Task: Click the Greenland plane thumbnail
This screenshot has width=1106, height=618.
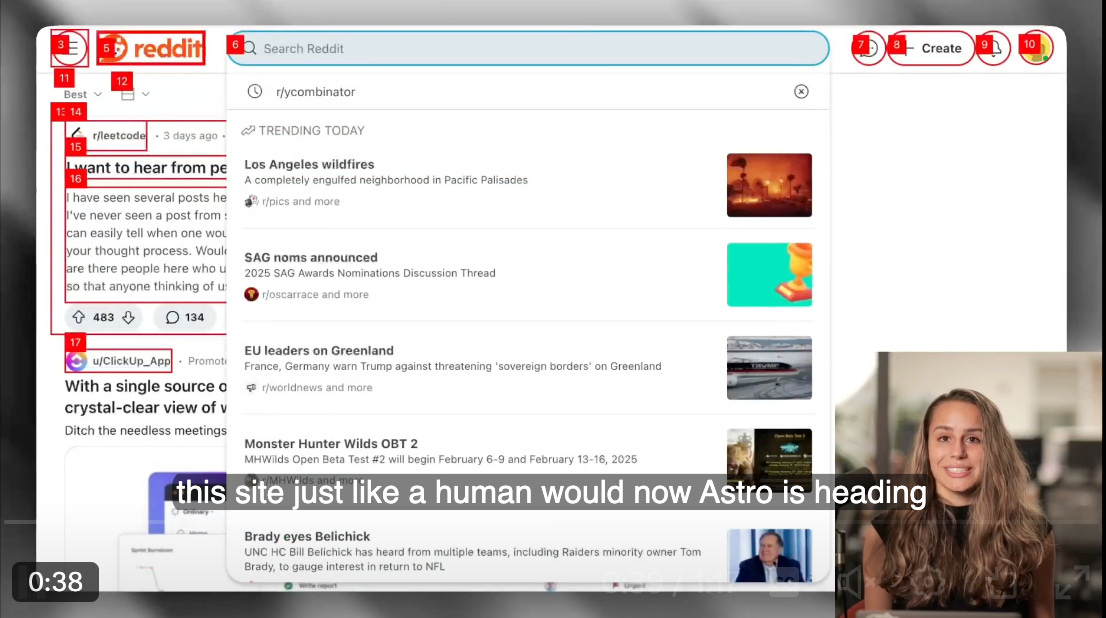Action: (x=769, y=368)
